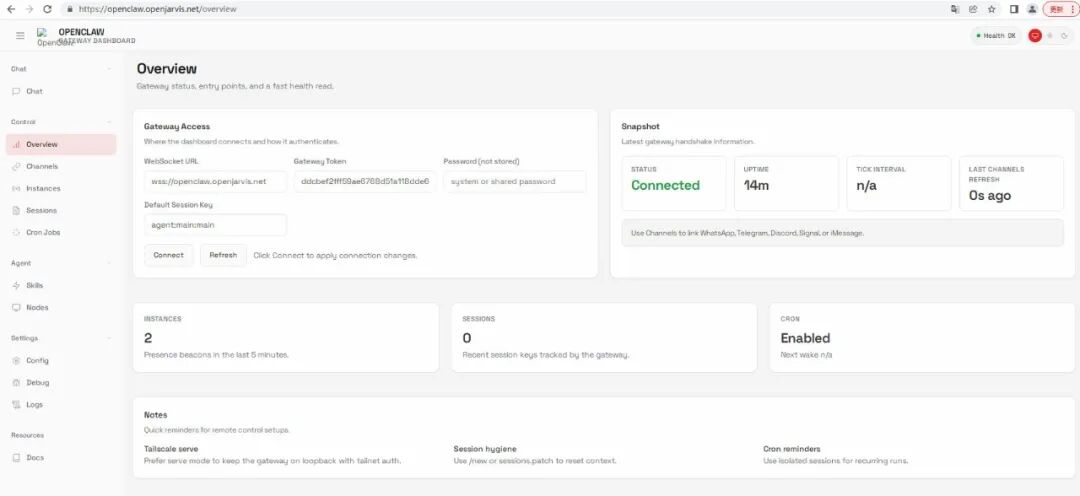Select the red system theme button
The height and width of the screenshot is (496, 1080).
tap(1035, 36)
